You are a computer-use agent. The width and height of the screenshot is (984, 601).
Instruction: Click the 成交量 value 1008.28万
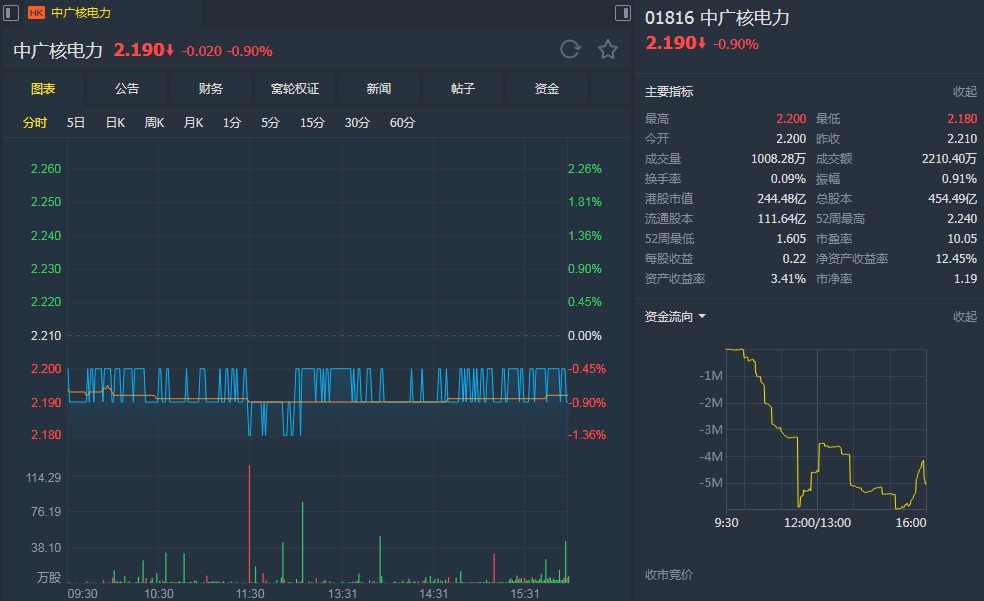pyautogui.click(x=778, y=159)
